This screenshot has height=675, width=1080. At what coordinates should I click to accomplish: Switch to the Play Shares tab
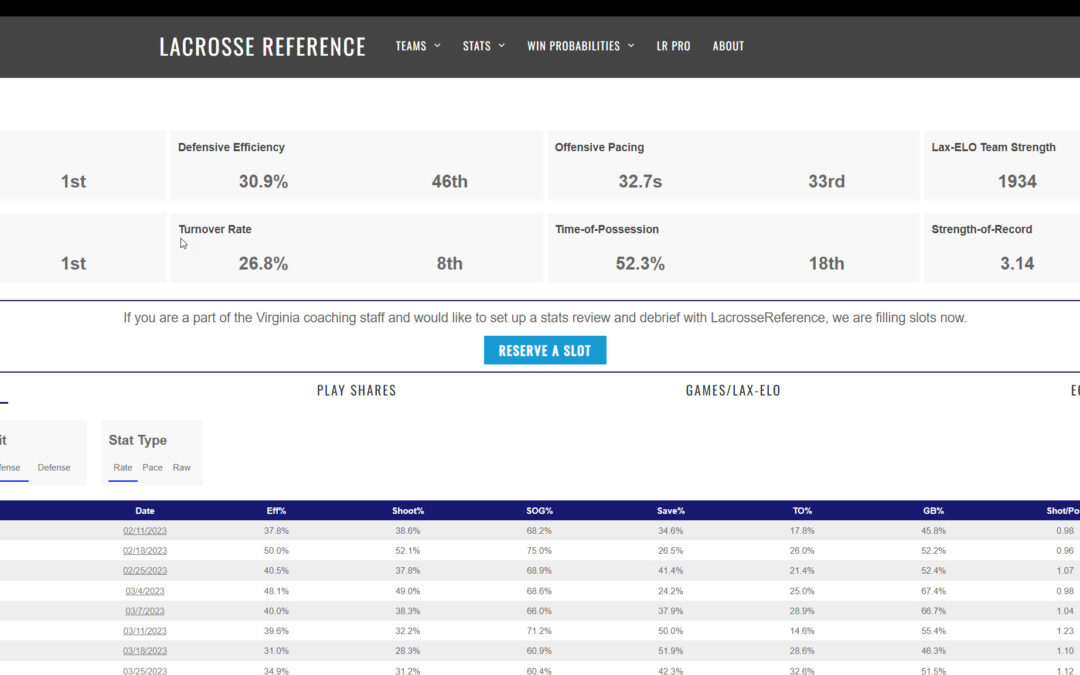pyautogui.click(x=357, y=391)
